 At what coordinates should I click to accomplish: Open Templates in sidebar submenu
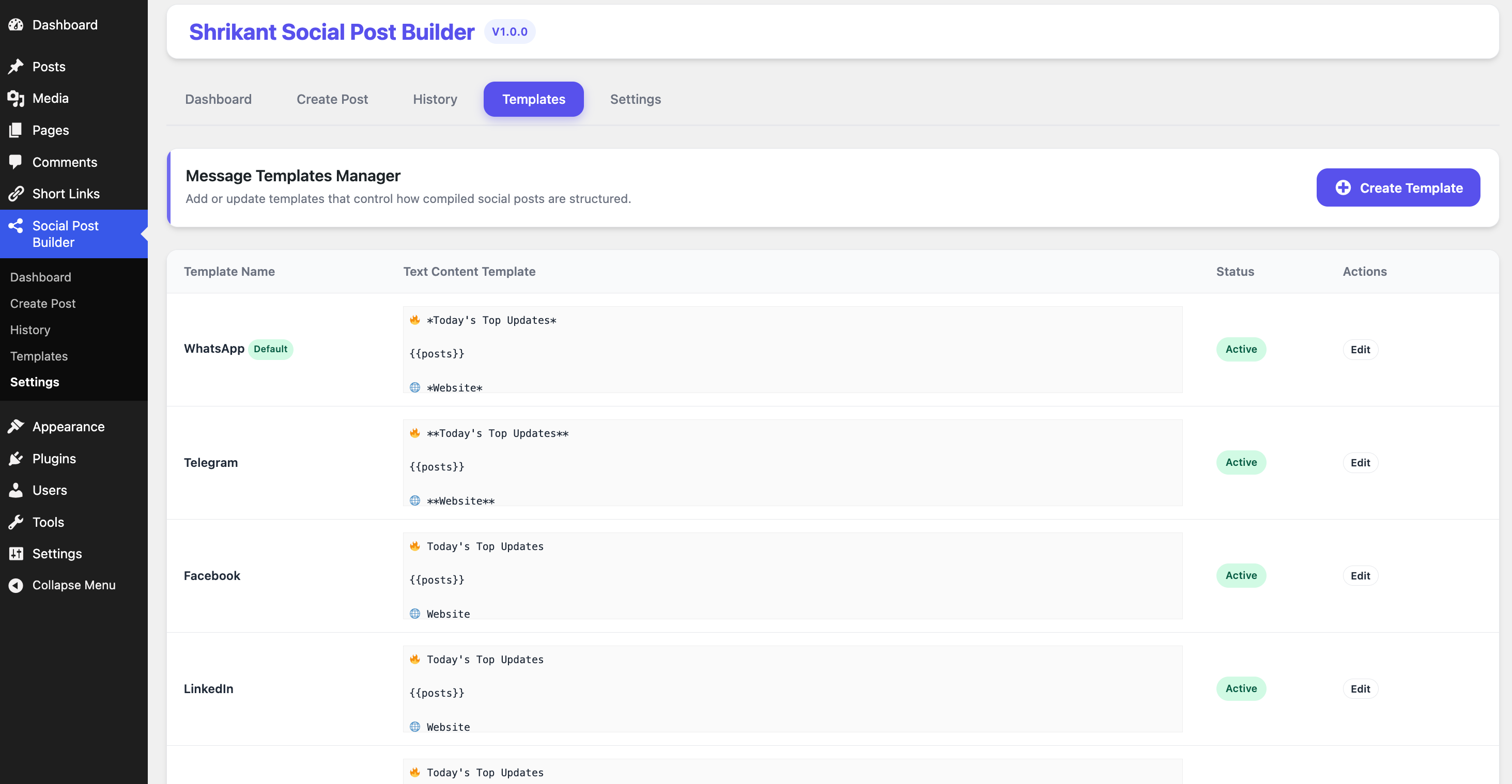point(39,356)
